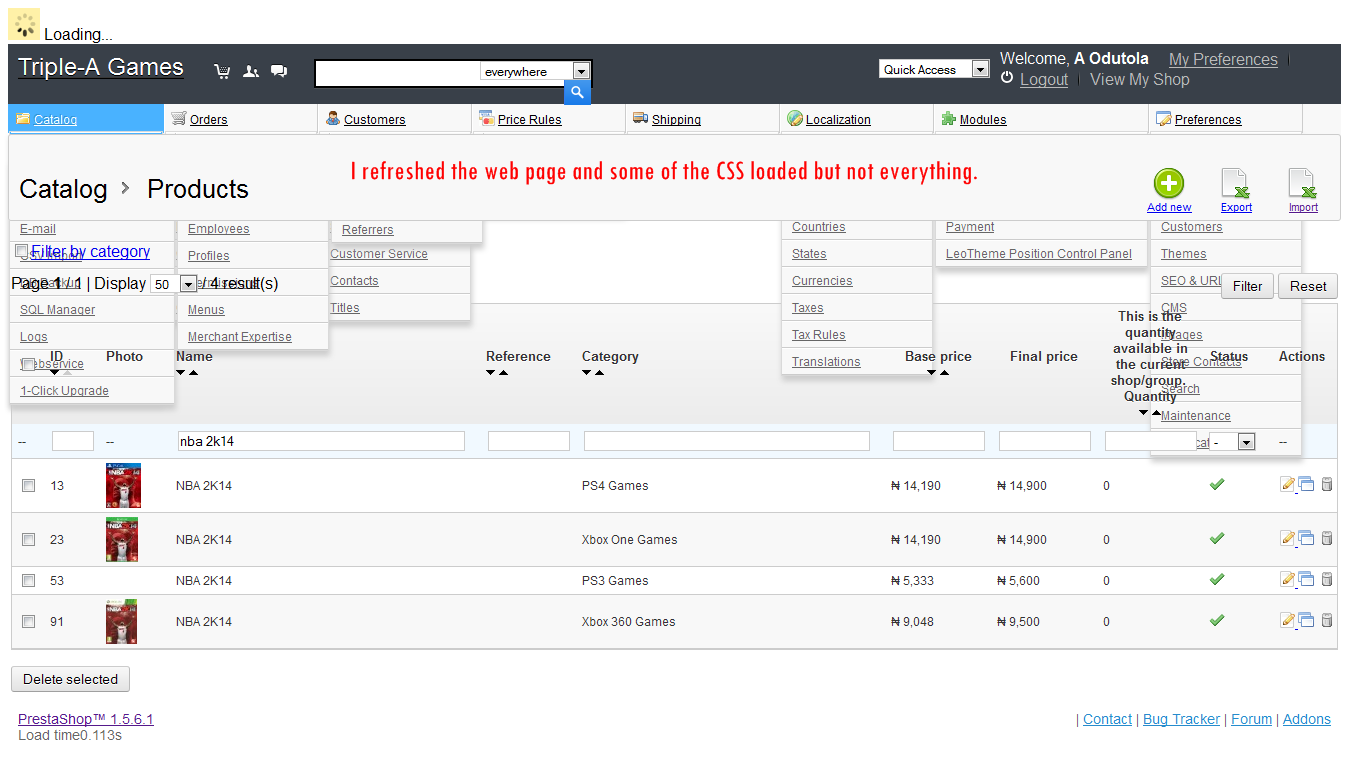Click the Base price filter input field

[x=939, y=441]
